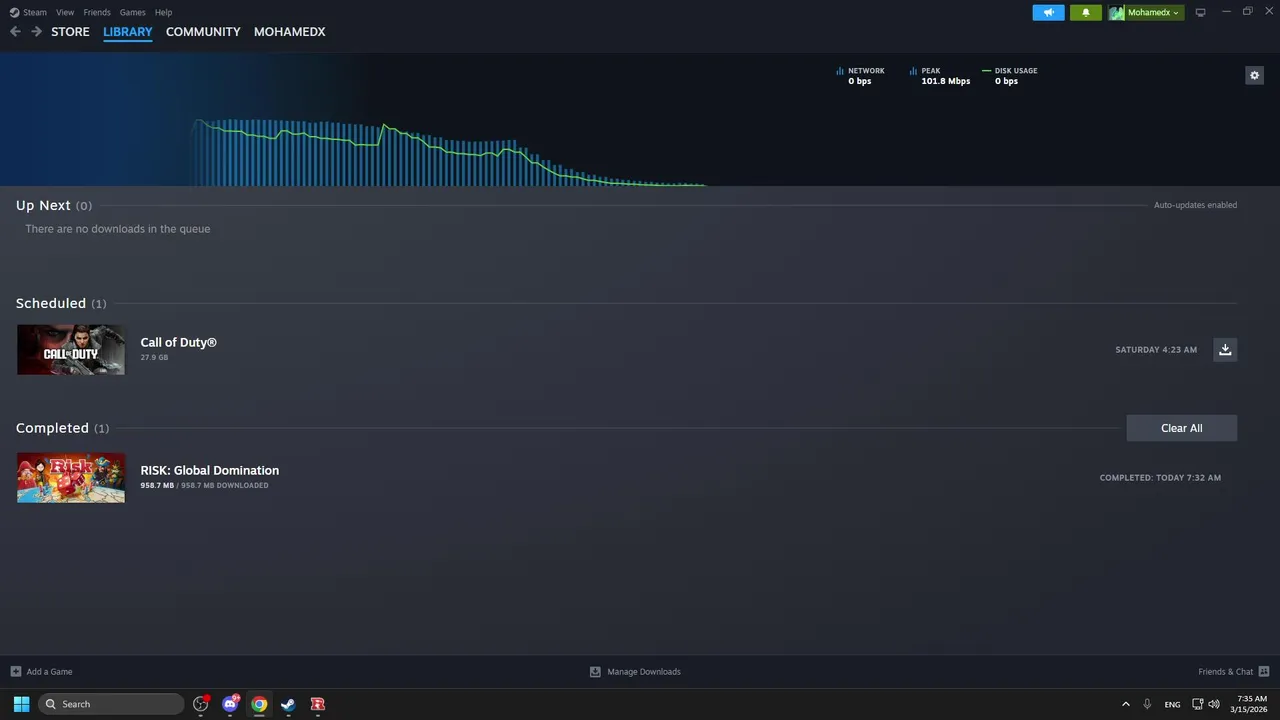Viewport: 1280px width, 720px height.
Task: Open the Friends menu
Action: (x=97, y=12)
